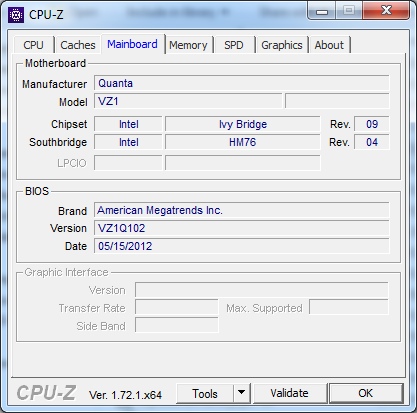Click the empty field beside Model

click(337, 101)
